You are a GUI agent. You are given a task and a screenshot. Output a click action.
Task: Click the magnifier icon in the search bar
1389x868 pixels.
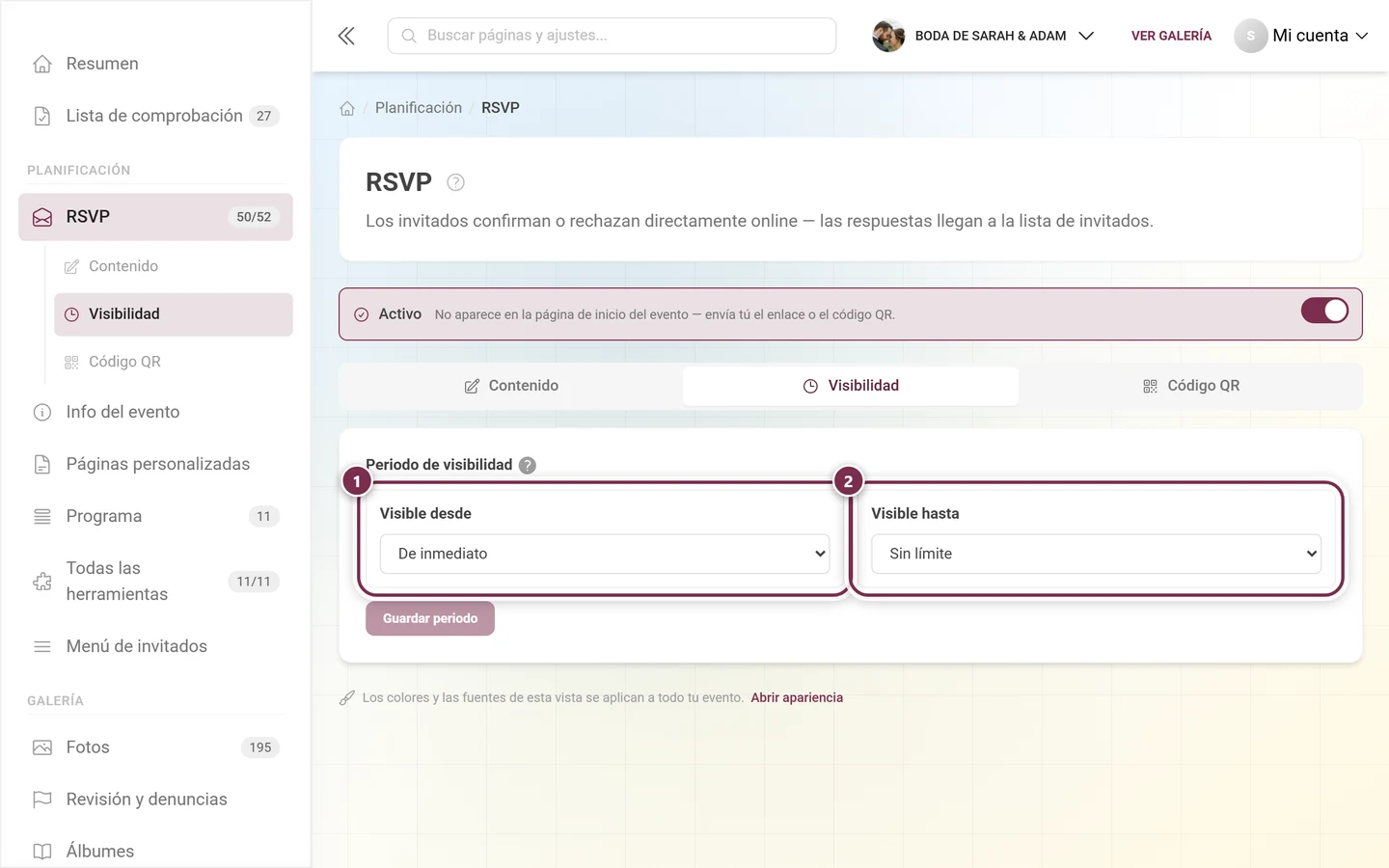pos(409,36)
